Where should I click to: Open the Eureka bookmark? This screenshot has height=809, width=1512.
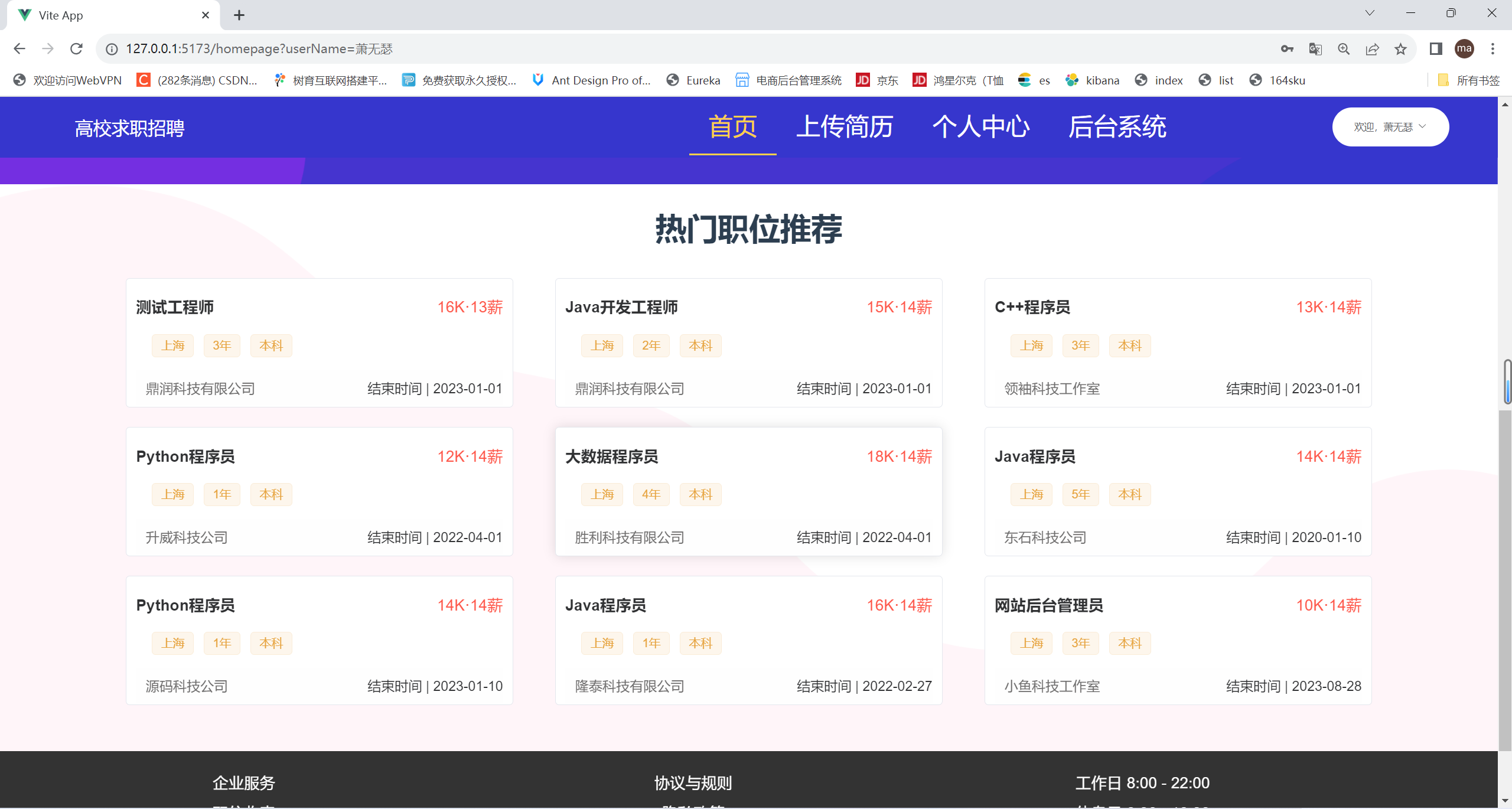(x=693, y=80)
